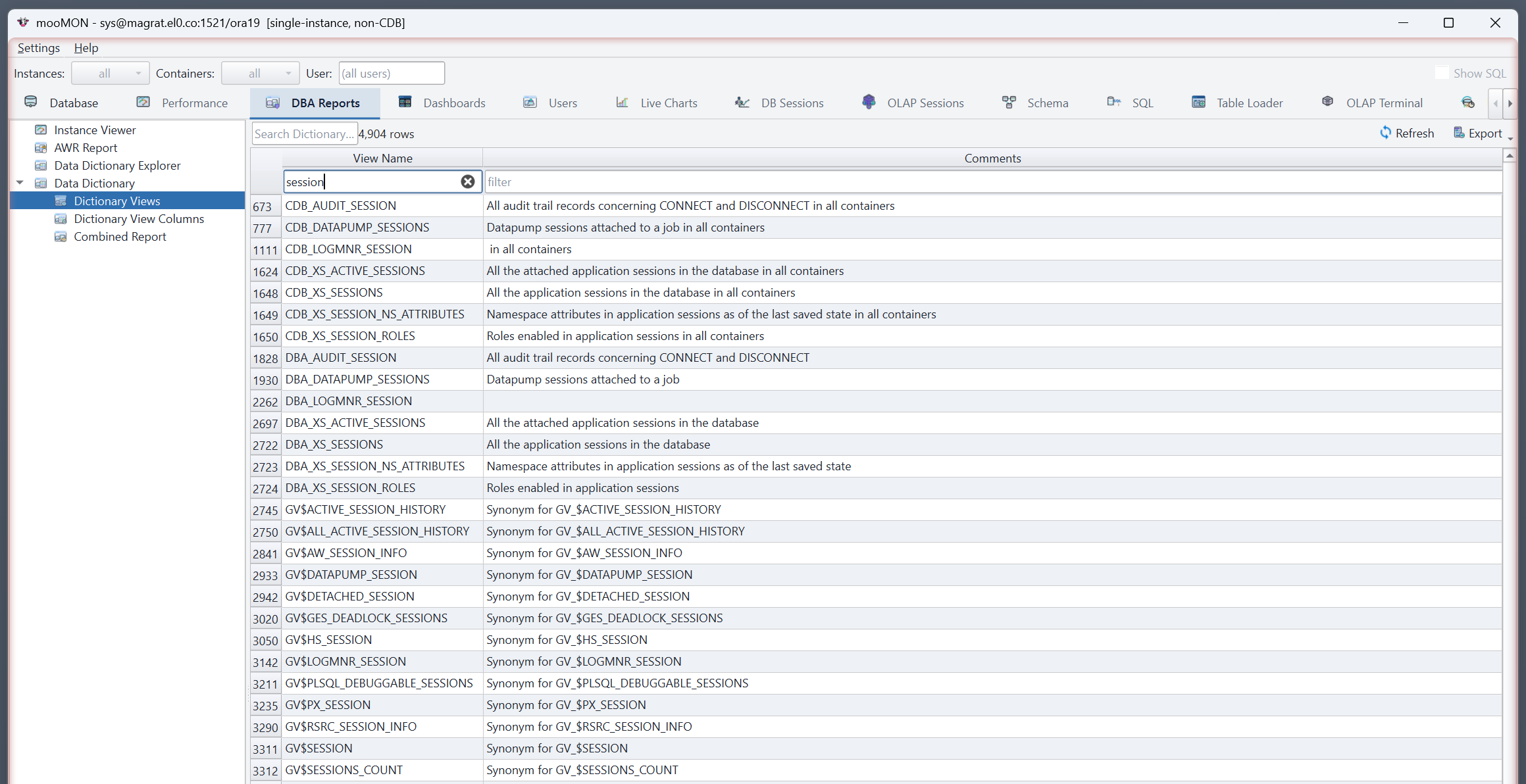Viewport: 1526px width, 784px height.
Task: Switch to the Performance tab
Action: [x=183, y=103]
